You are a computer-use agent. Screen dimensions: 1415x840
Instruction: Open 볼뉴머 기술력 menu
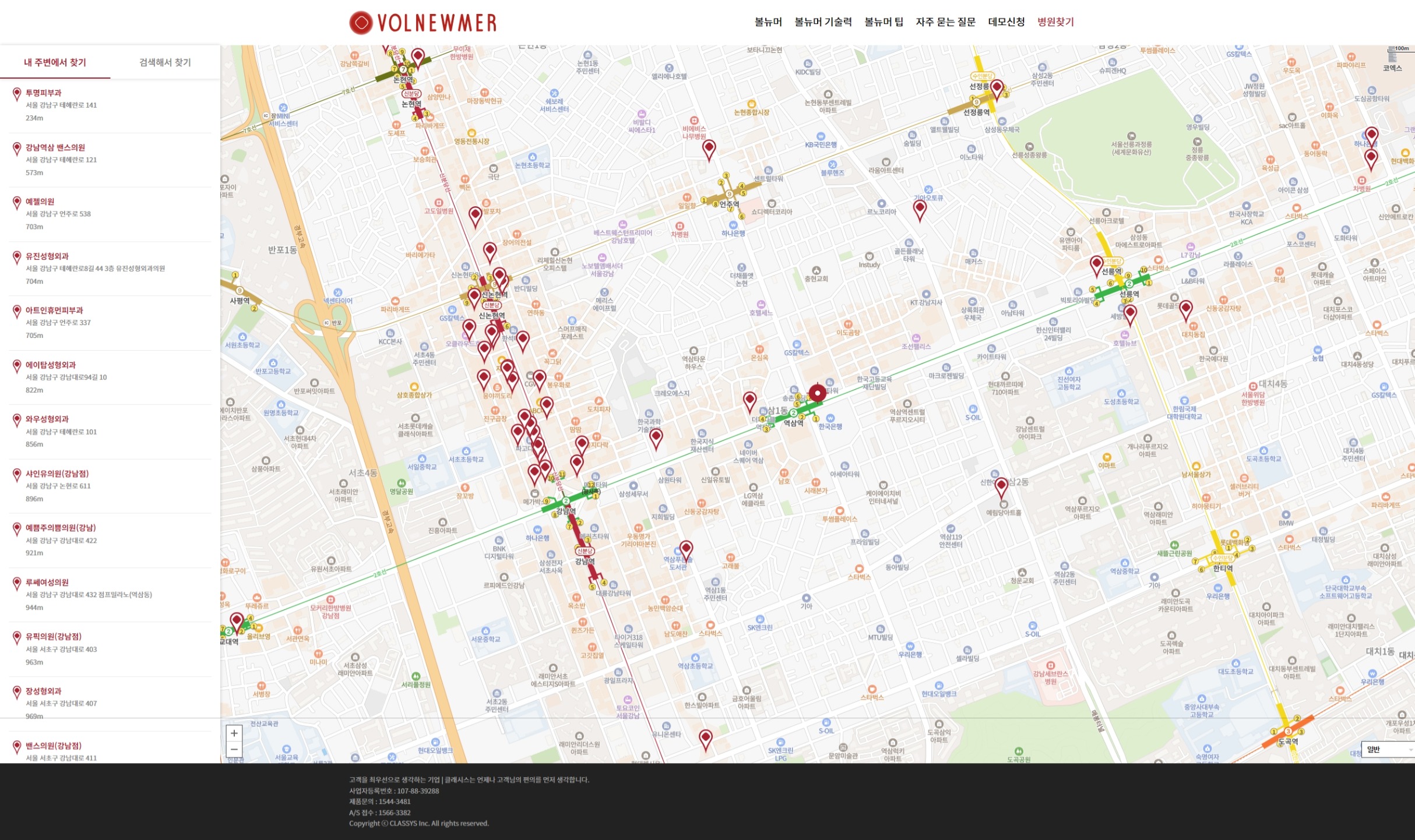click(x=823, y=22)
